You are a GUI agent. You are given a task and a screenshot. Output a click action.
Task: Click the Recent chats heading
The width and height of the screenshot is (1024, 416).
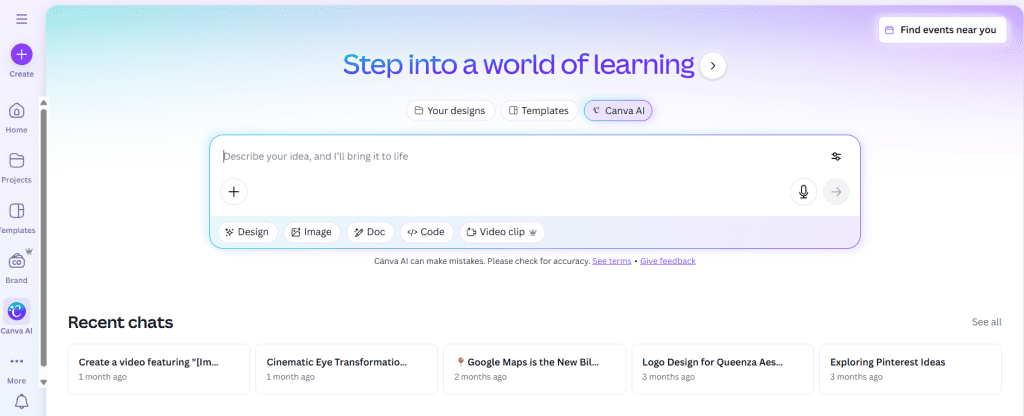[x=121, y=322]
